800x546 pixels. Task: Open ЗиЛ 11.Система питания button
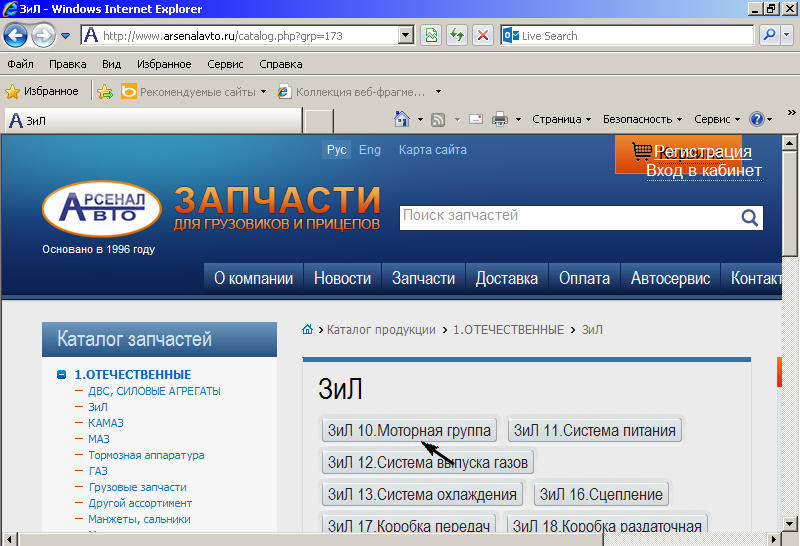coord(594,431)
